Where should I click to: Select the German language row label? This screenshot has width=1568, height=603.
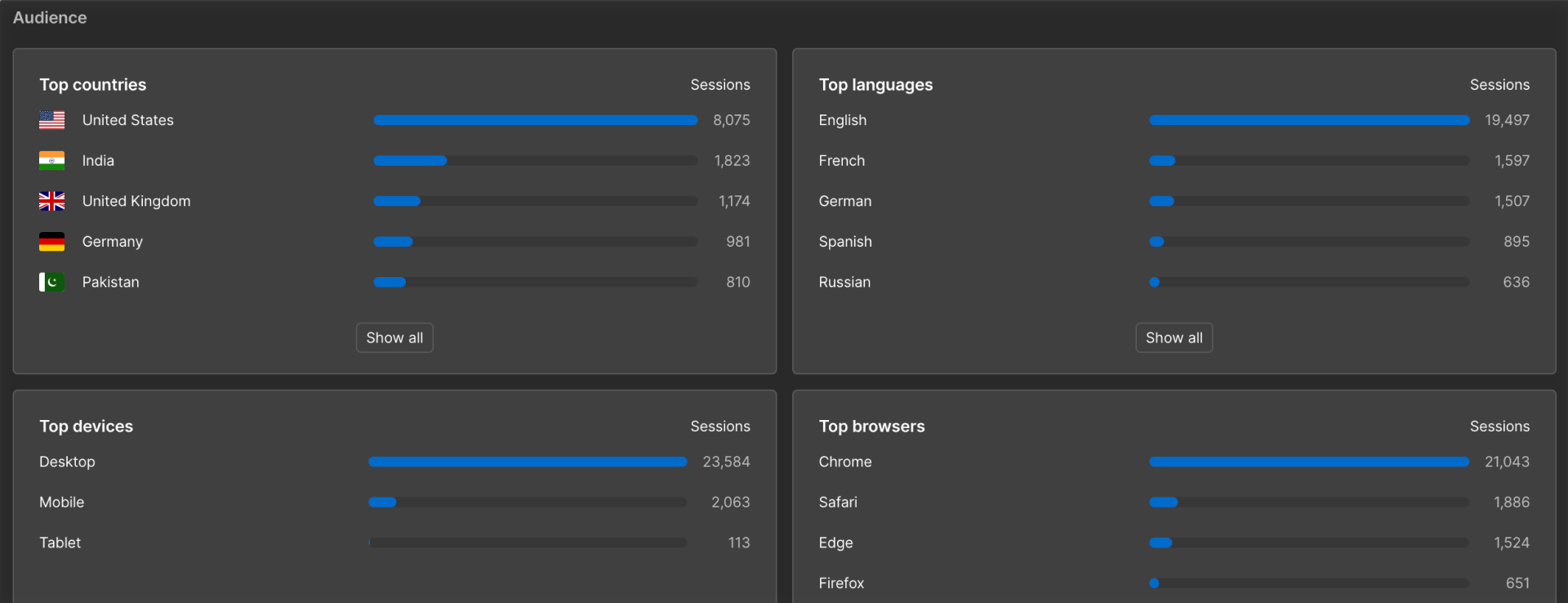click(x=844, y=201)
